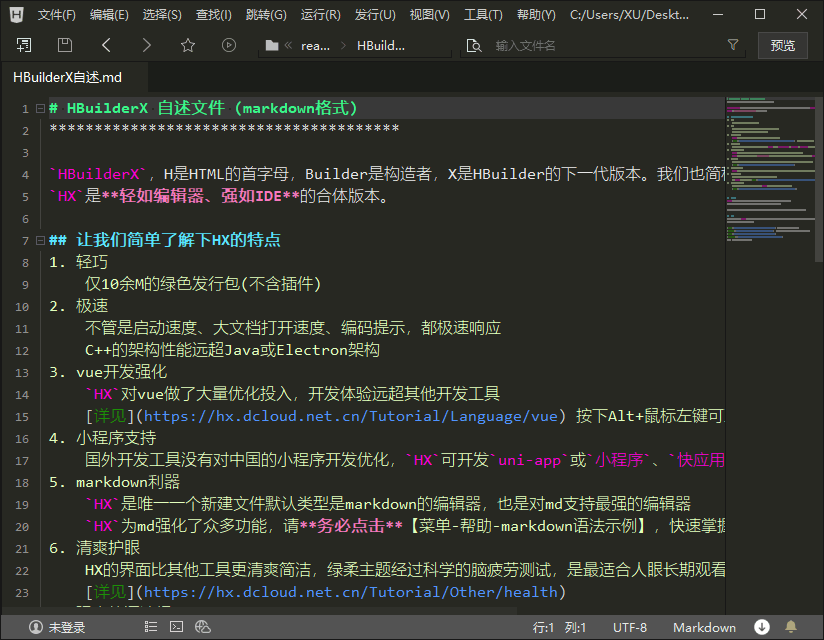
Task: Click the 列:1 column indicator
Action: point(575,627)
